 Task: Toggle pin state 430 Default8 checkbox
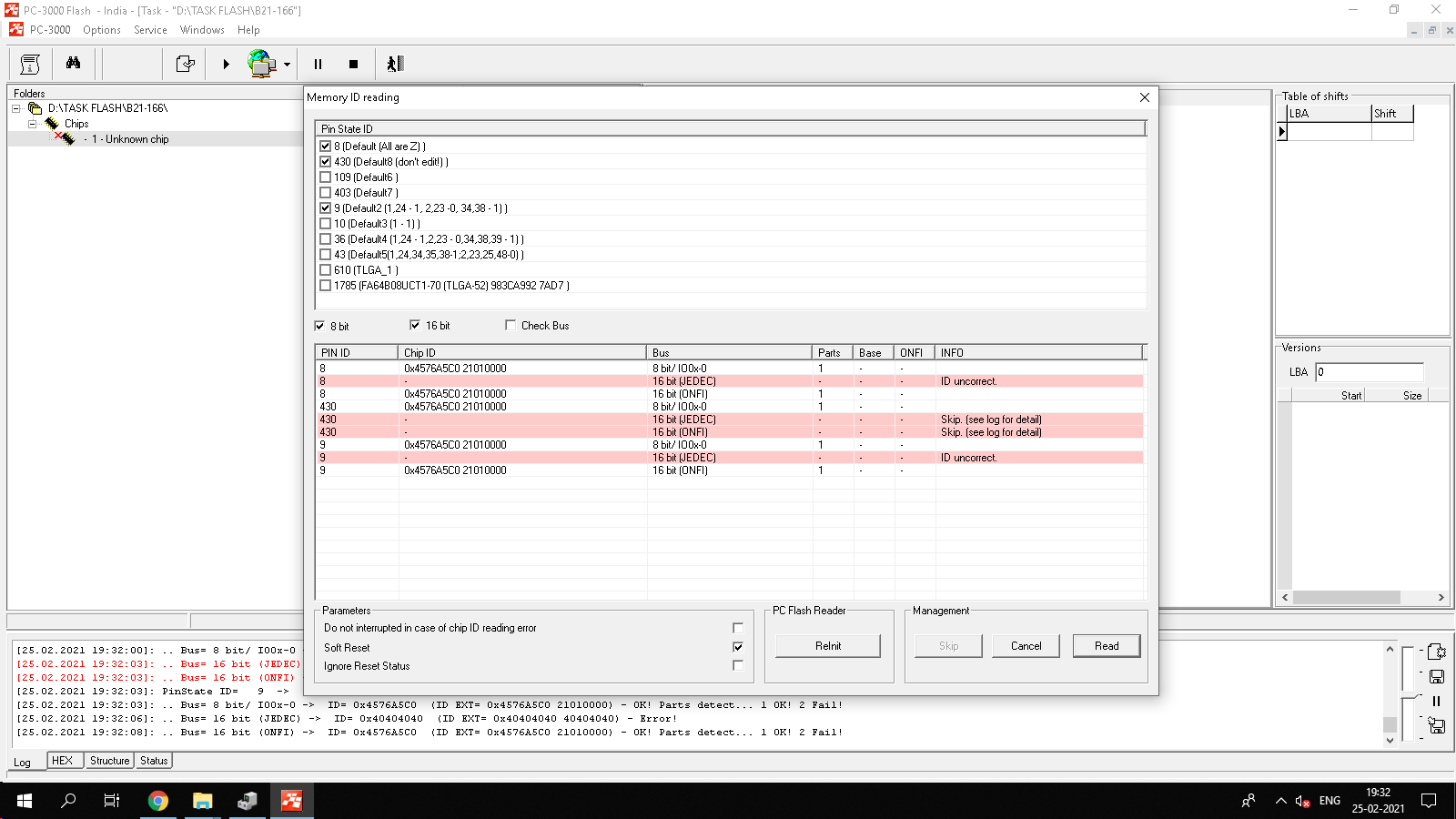coord(325,161)
